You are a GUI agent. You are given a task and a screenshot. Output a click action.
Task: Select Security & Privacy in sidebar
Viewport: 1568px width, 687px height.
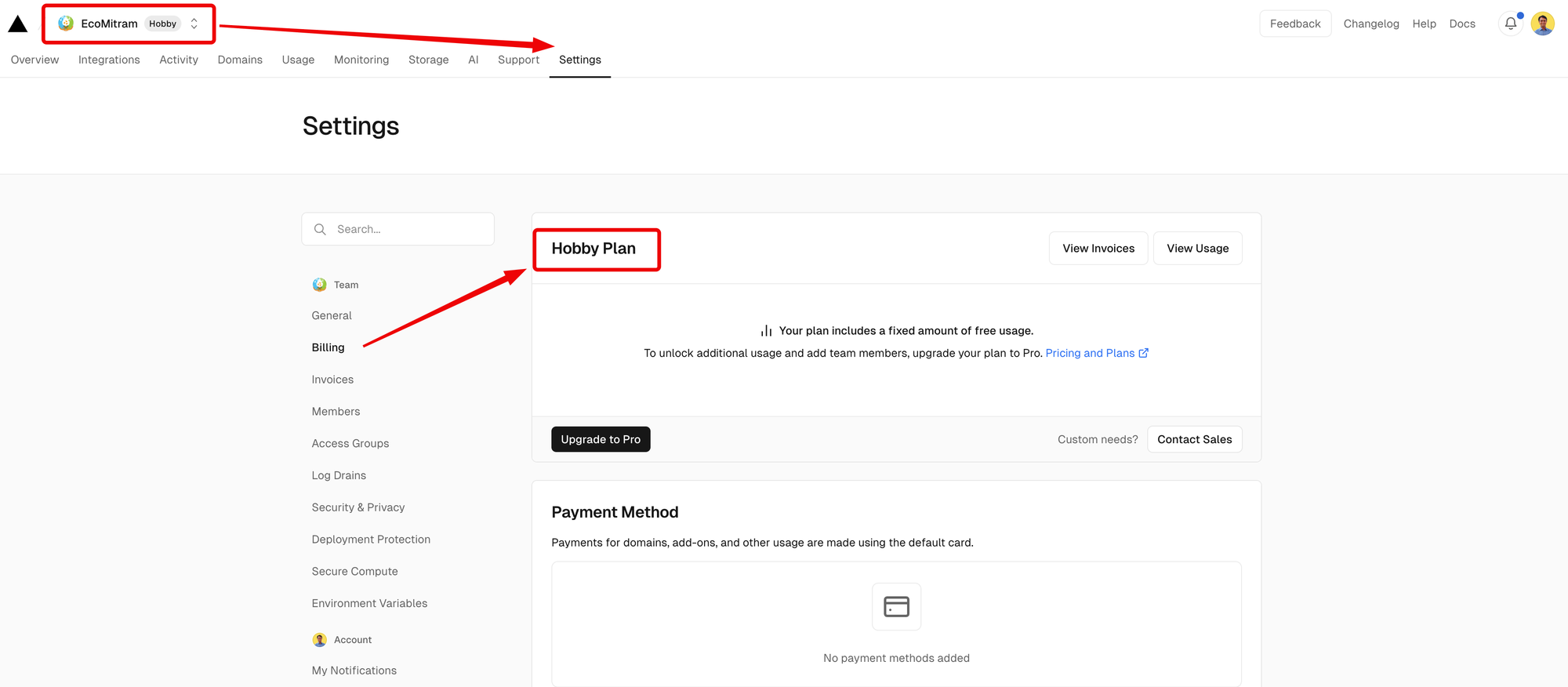point(358,507)
